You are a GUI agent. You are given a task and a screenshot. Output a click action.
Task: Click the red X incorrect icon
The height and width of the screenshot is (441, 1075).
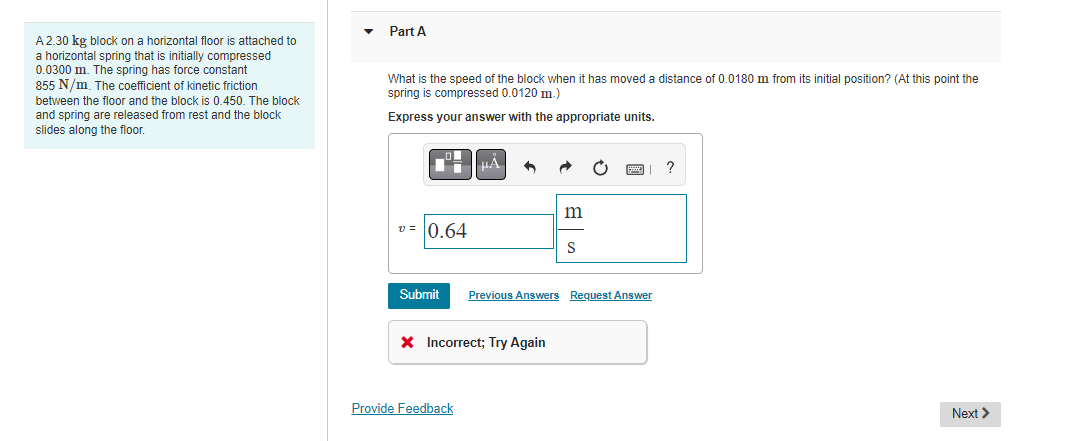(x=407, y=342)
